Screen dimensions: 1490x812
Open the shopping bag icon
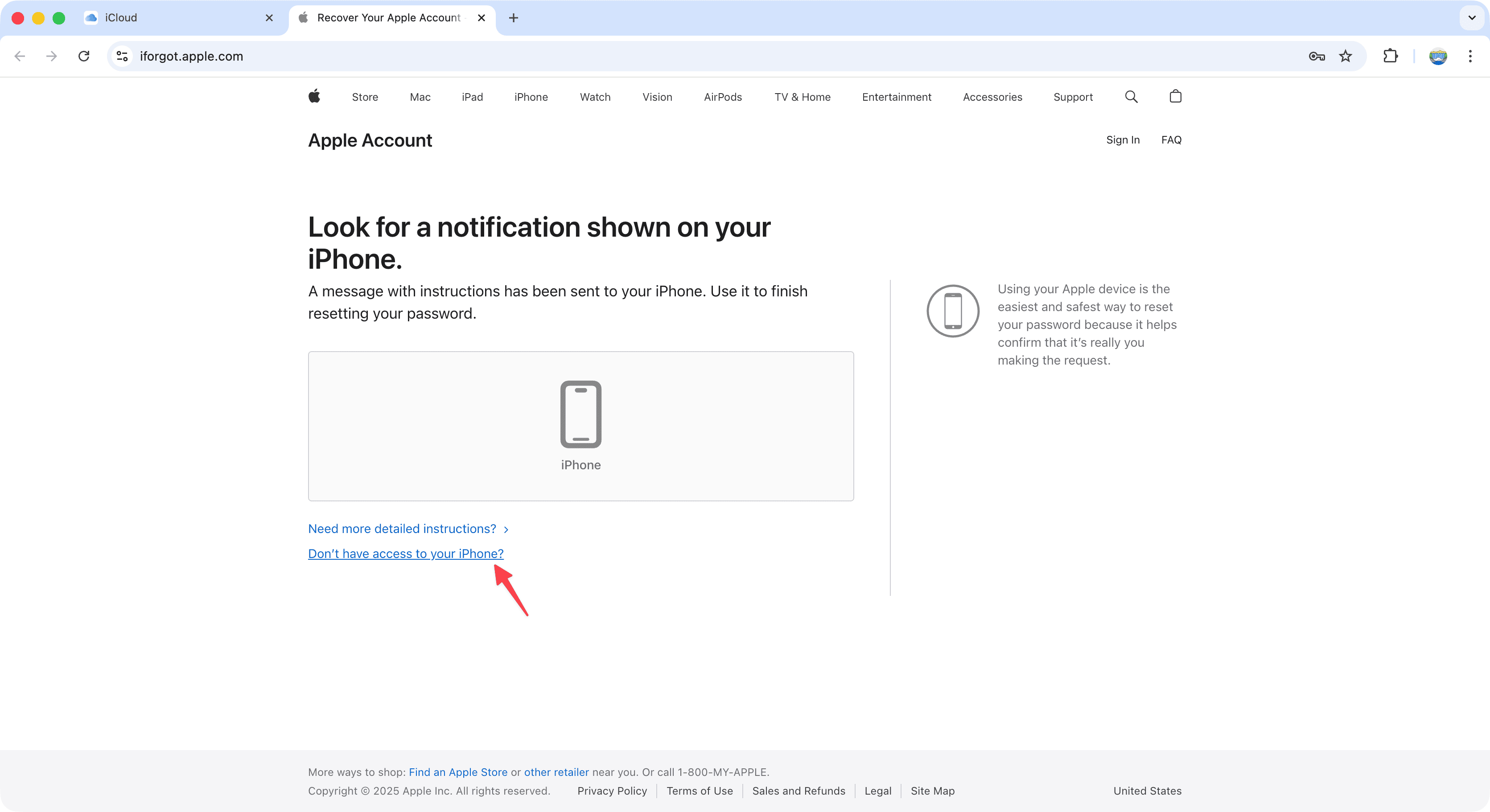click(1175, 96)
